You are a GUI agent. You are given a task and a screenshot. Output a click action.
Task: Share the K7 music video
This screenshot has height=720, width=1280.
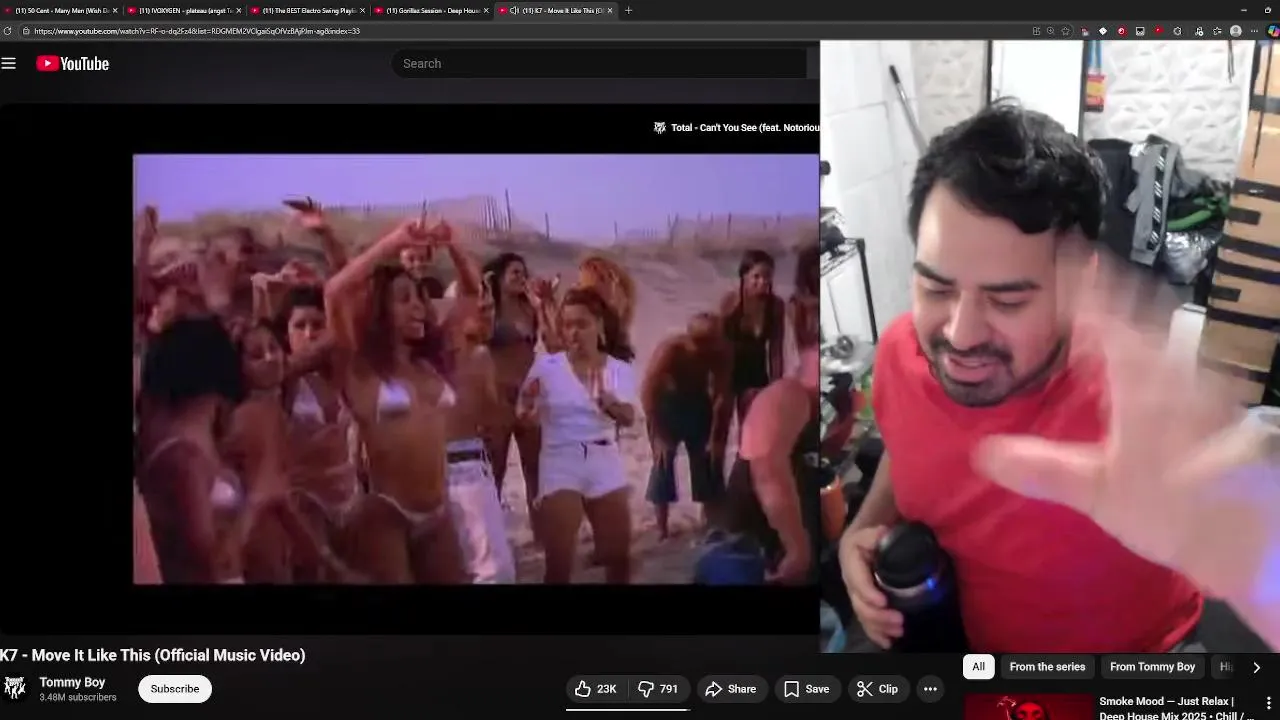[x=730, y=689]
